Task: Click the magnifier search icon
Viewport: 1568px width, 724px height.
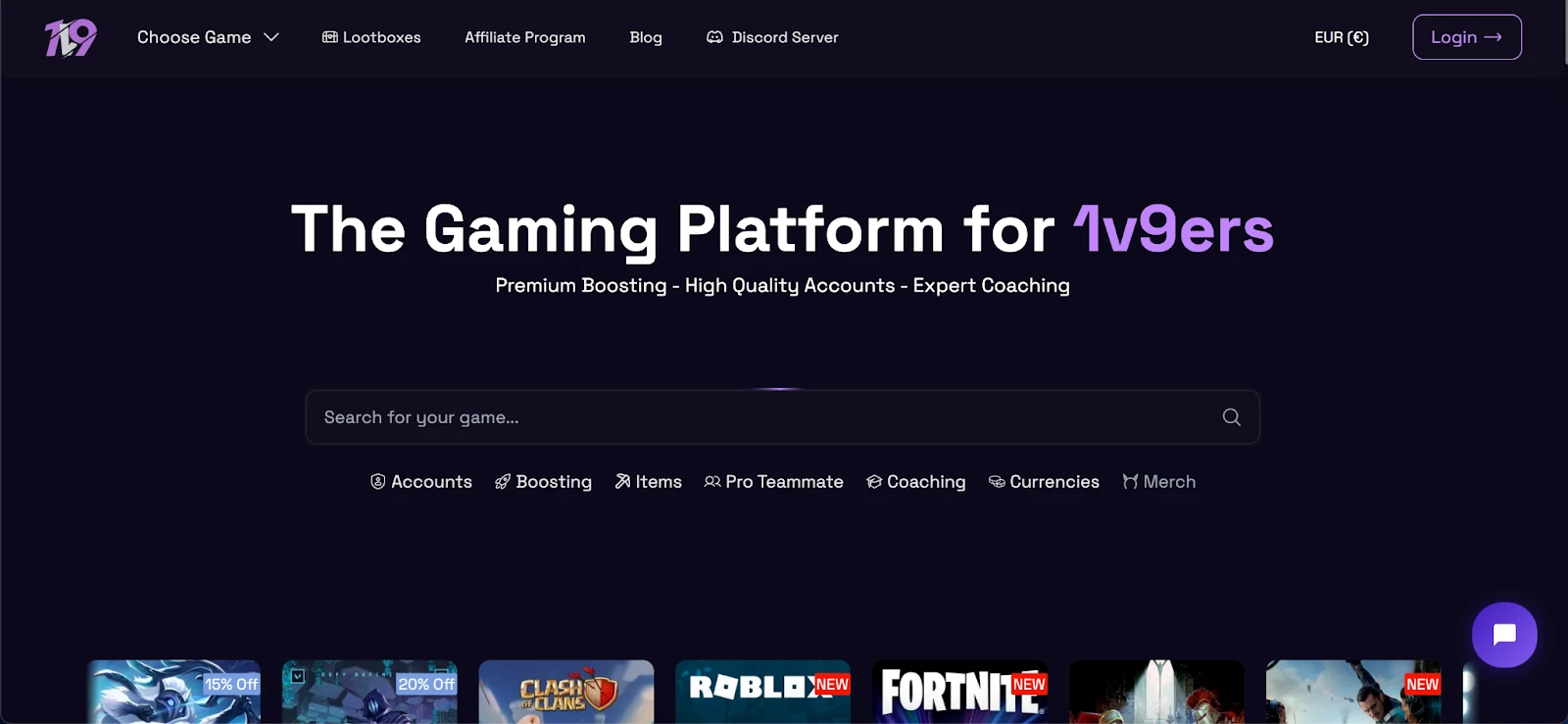Action: [1232, 417]
